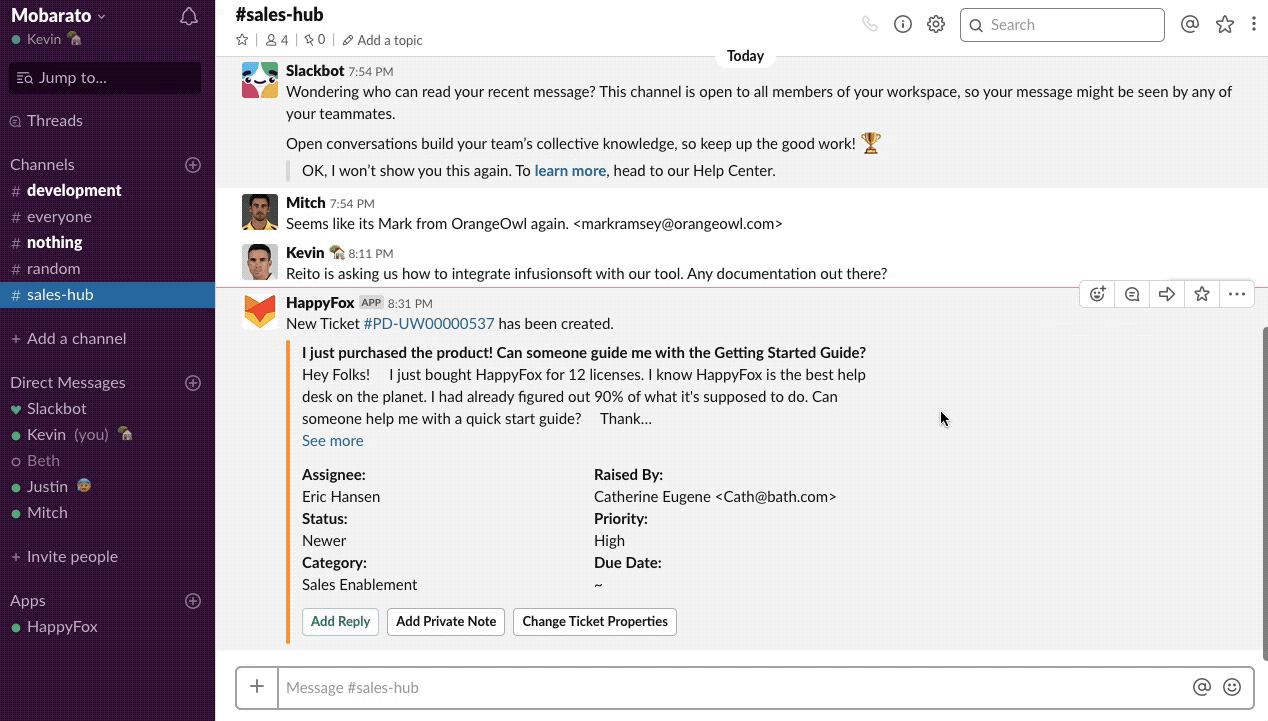Image resolution: width=1268 pixels, height=721 pixels.
Task: Click Change Ticket Properties button
Action: coord(595,621)
